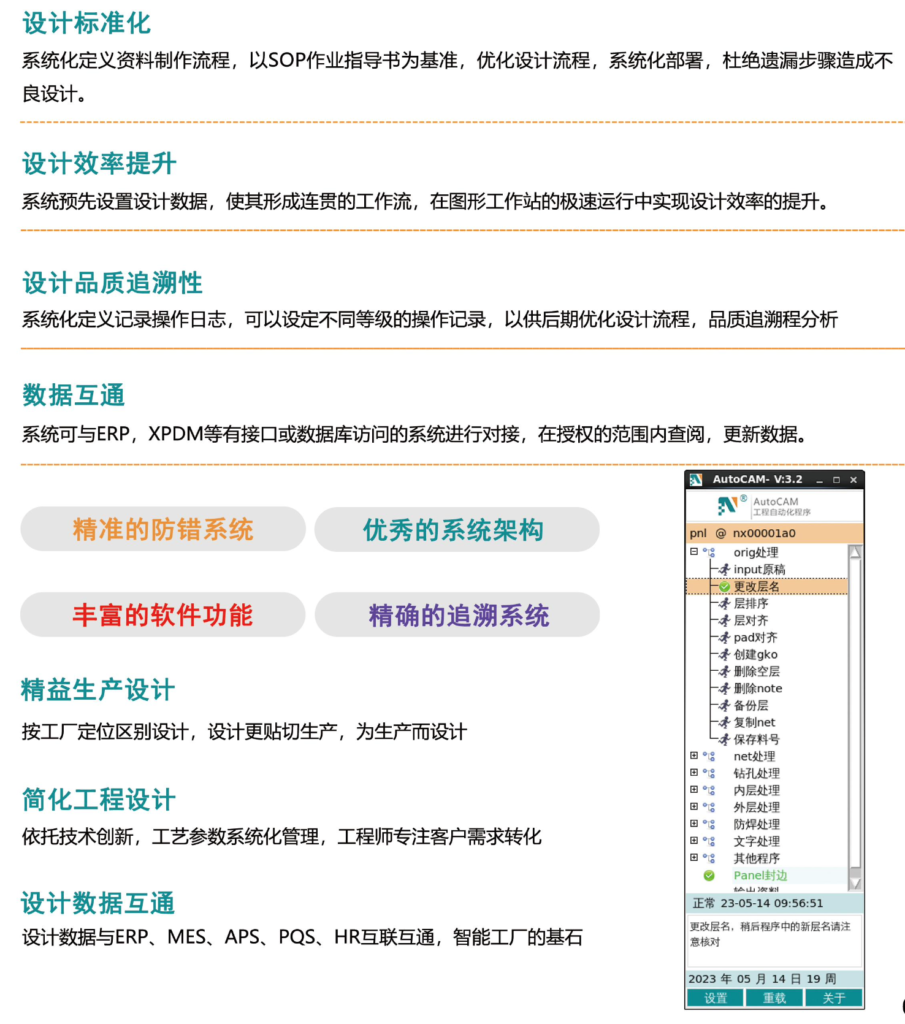The height and width of the screenshot is (1024, 905).
Task: Click the 精益生产设计 heading
Action: 98,690
